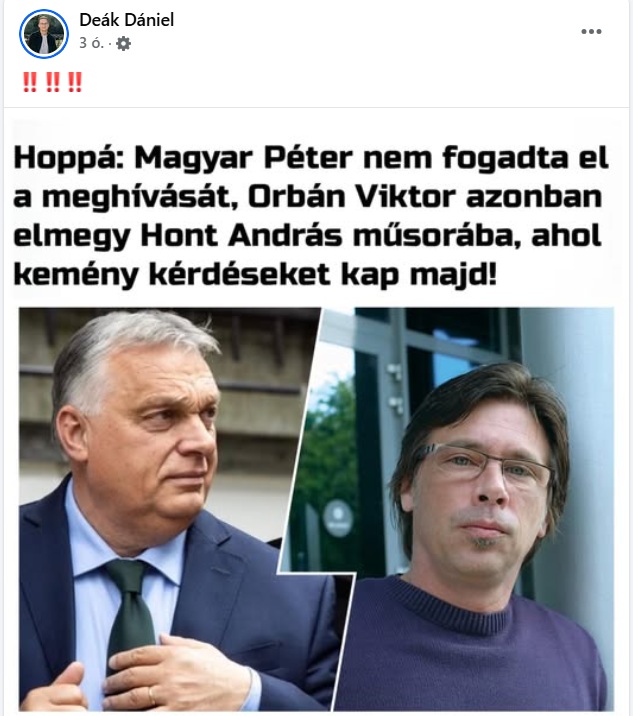Screen dimensions: 633x716
Task: Click the gear audience icon beside timestamp
Action: 123,44
